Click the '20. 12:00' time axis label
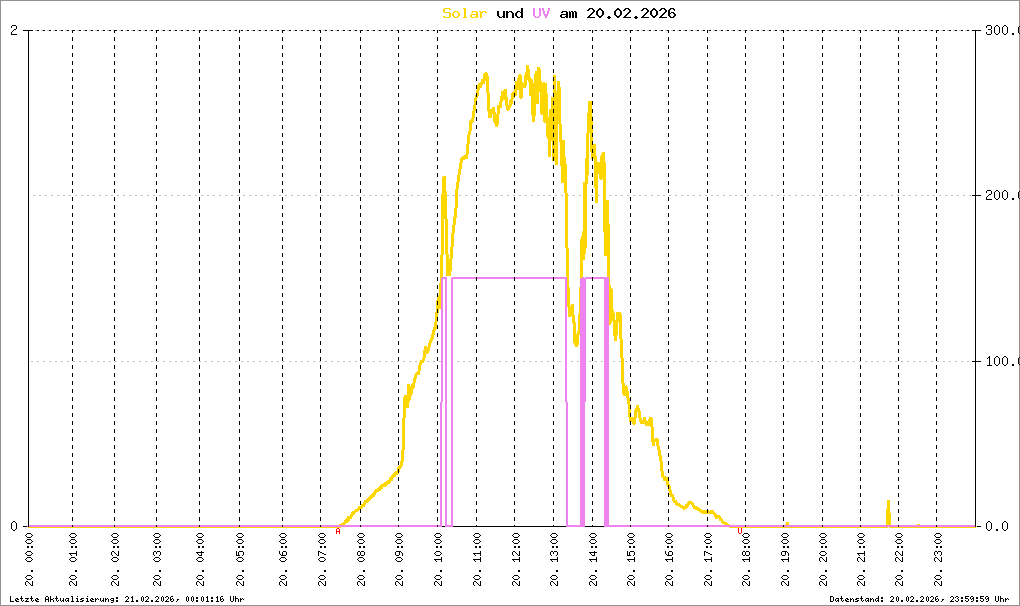This screenshot has width=1020, height=606. (x=516, y=560)
